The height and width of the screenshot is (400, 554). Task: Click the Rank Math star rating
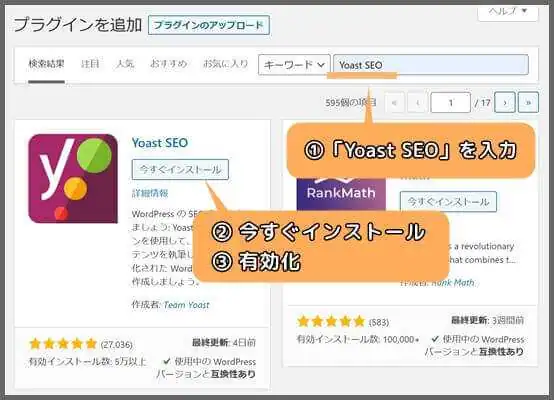(x=331, y=322)
